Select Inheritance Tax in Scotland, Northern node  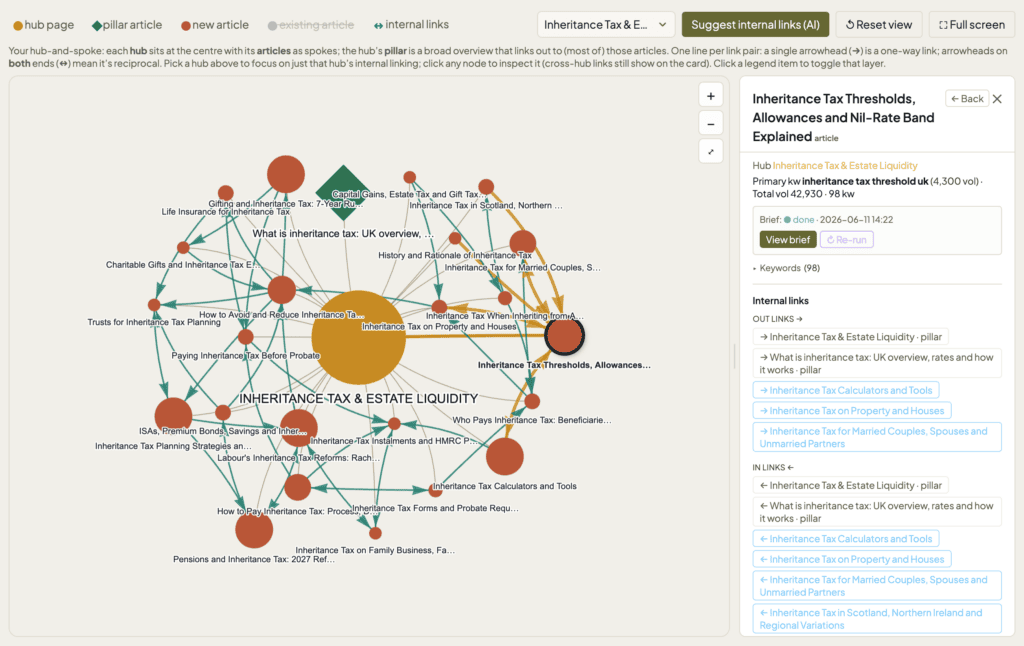[486, 187]
